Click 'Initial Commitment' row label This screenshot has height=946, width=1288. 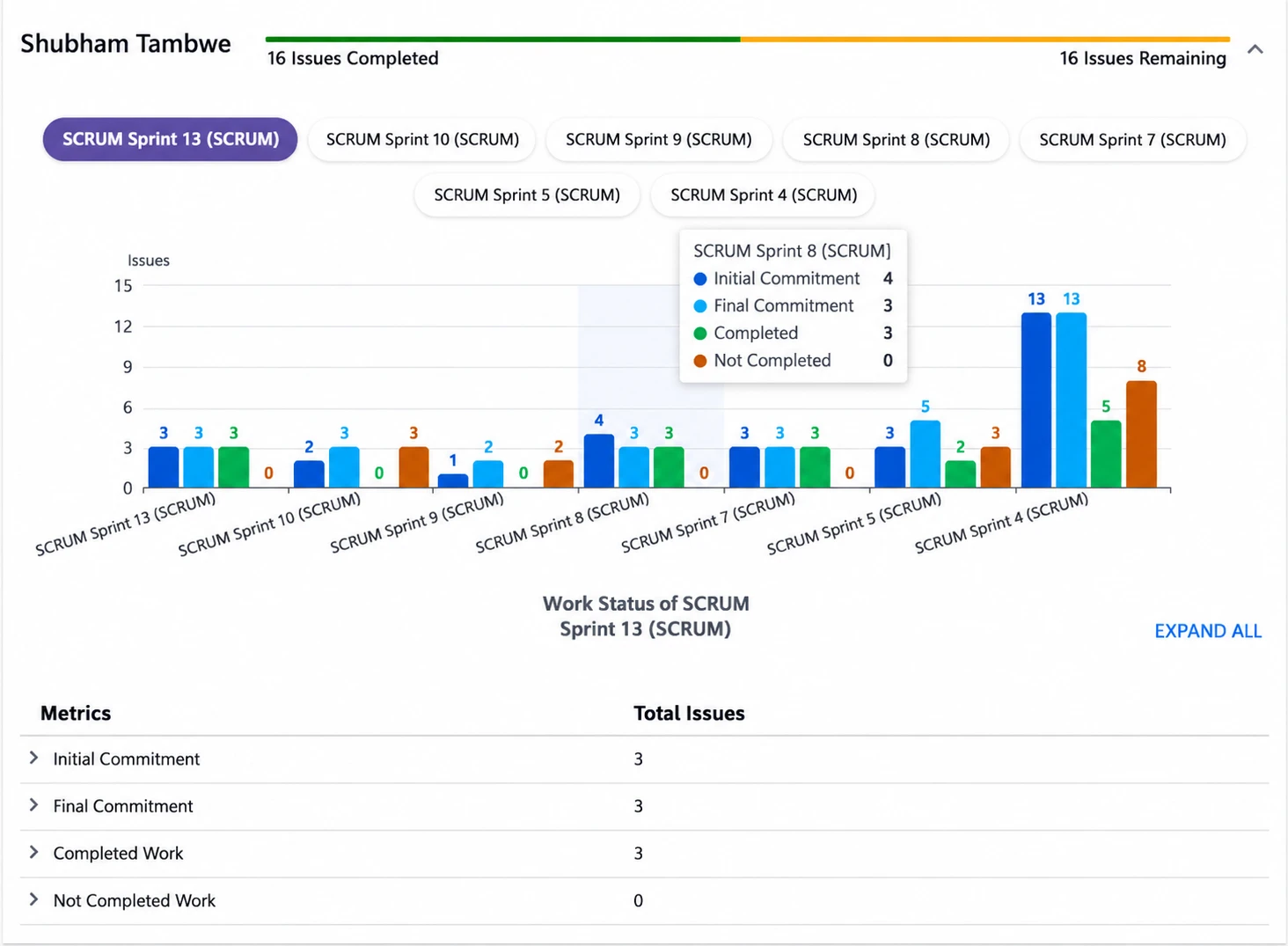pos(127,759)
